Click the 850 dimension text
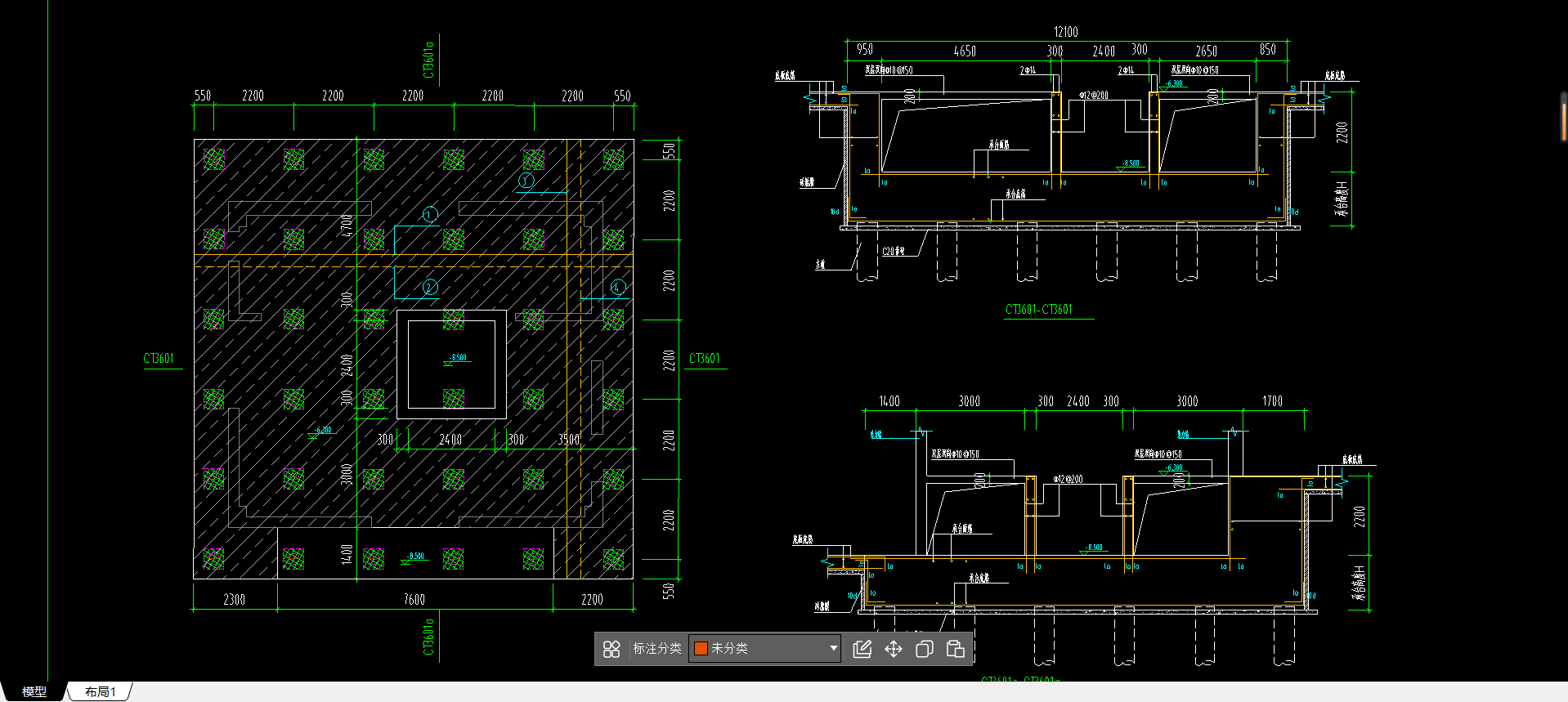Viewport: 1568px width, 702px height. (x=1267, y=49)
